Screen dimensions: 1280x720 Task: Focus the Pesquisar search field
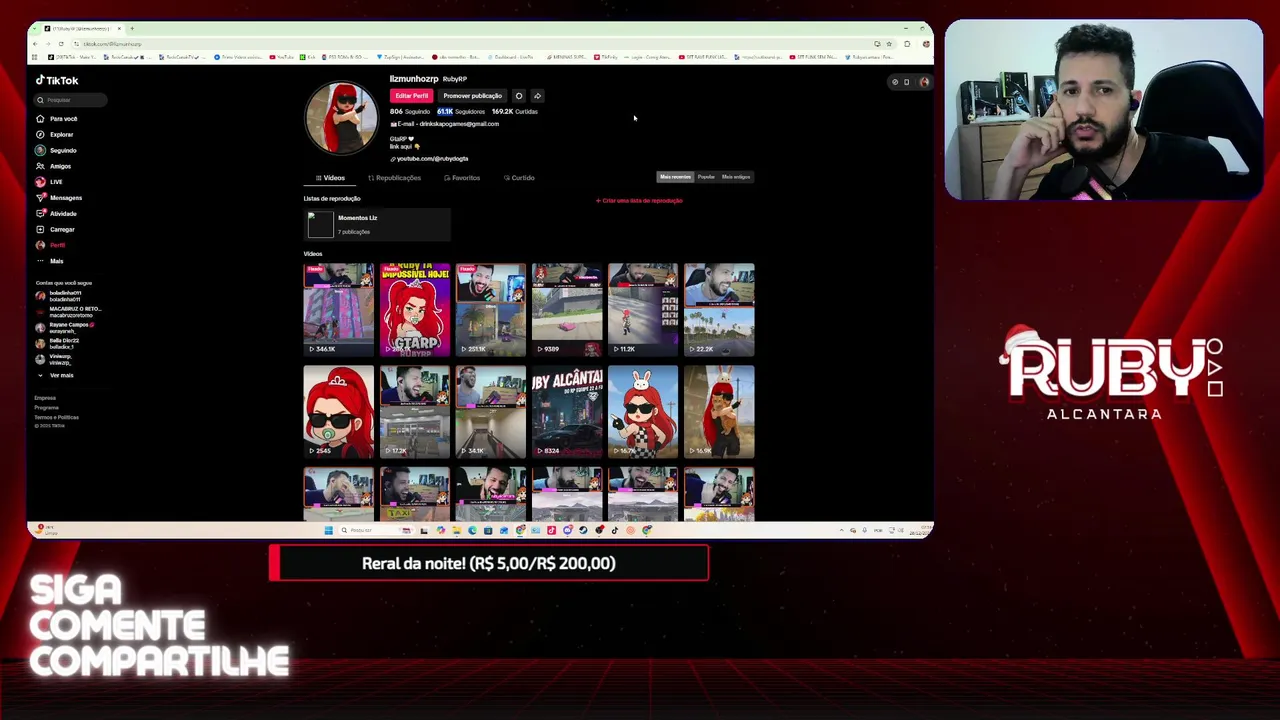point(71,100)
